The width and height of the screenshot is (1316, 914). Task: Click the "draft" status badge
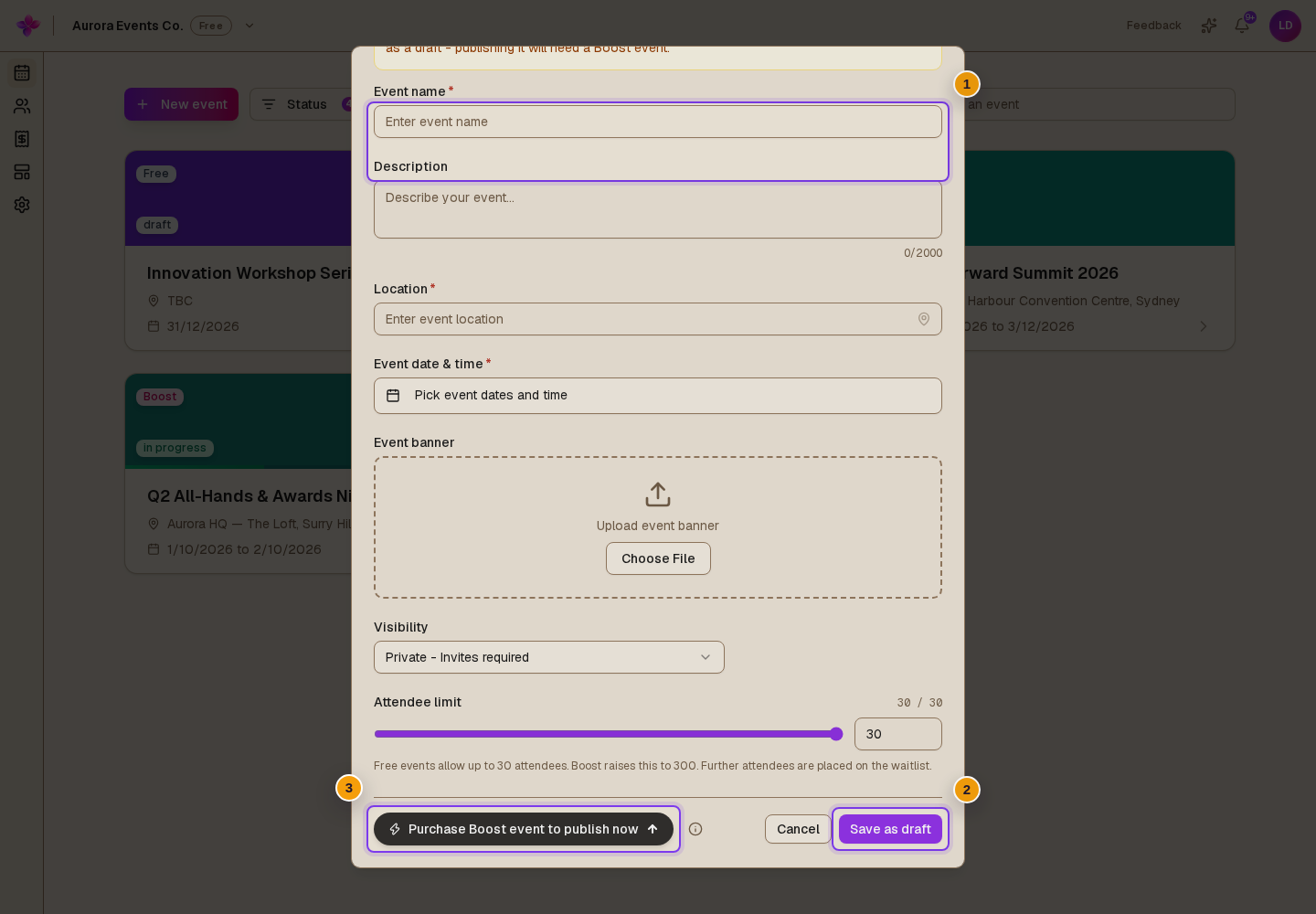pos(157,225)
